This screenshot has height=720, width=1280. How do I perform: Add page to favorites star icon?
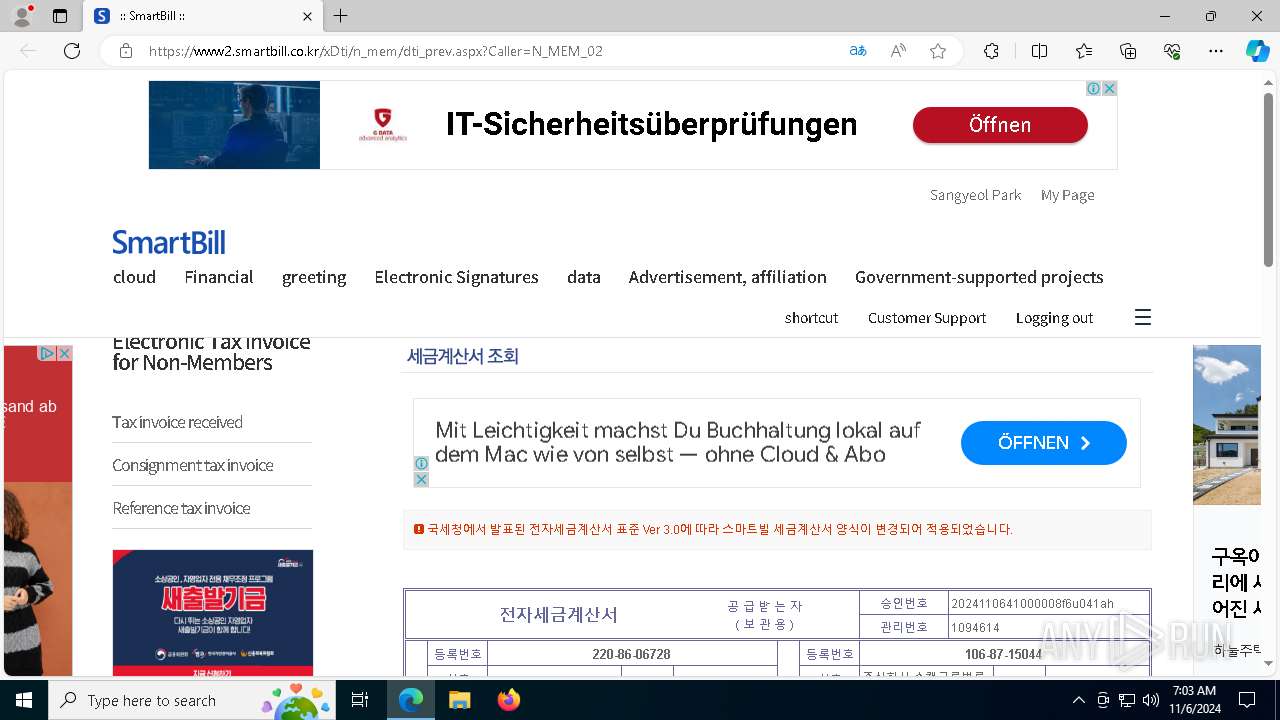click(938, 51)
